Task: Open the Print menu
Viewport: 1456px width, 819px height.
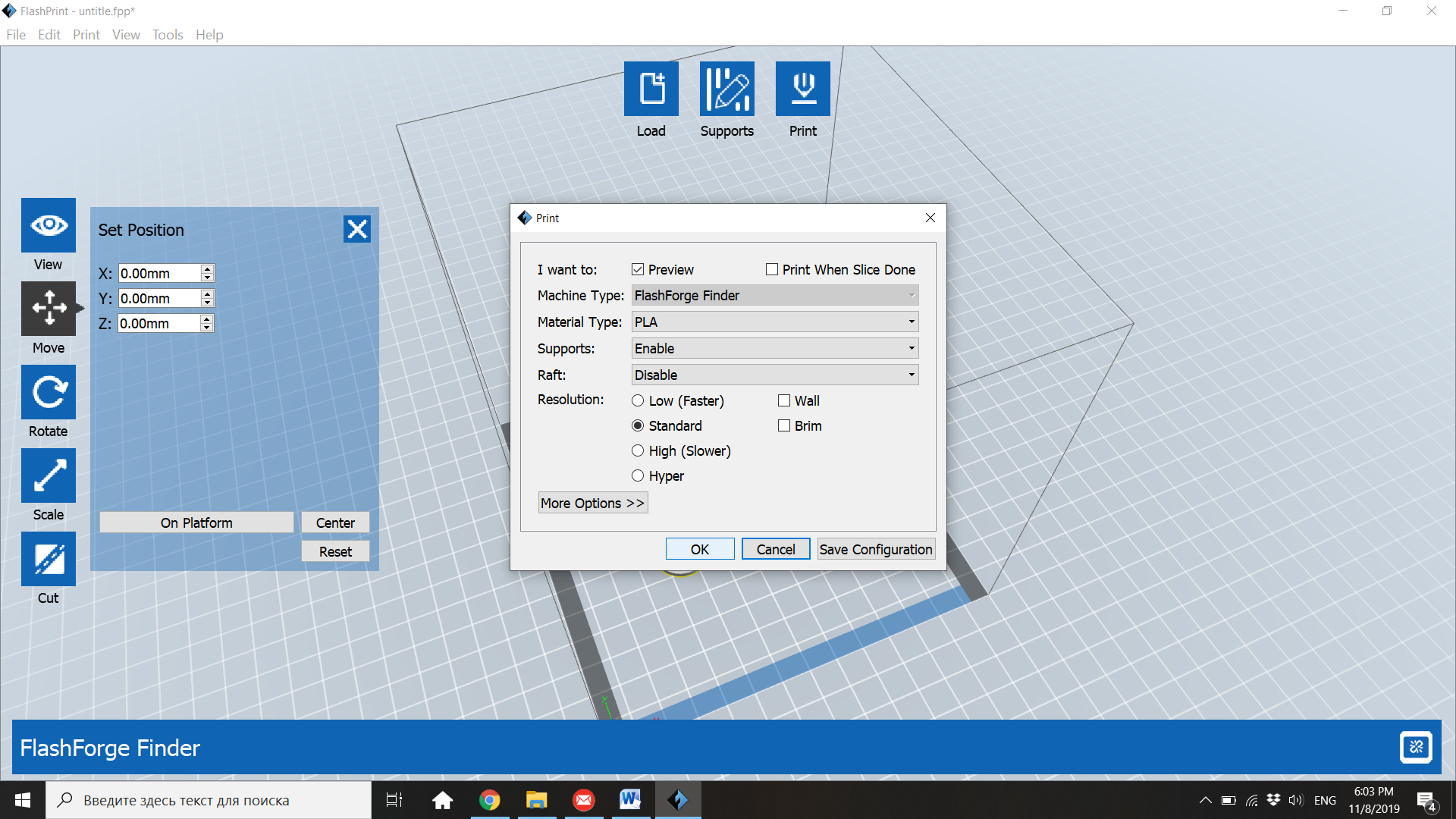Action: (86, 35)
